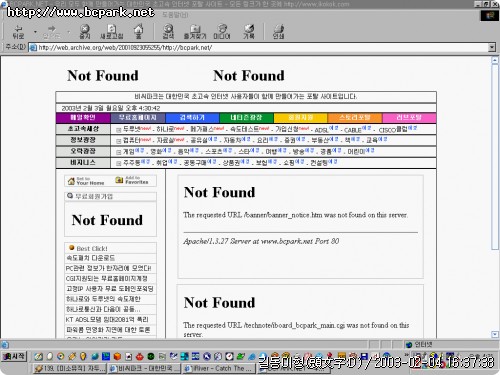This screenshot has width=500, height=375.
Task: Click the 앞으로 forward arrow button
Action: pos(51,32)
